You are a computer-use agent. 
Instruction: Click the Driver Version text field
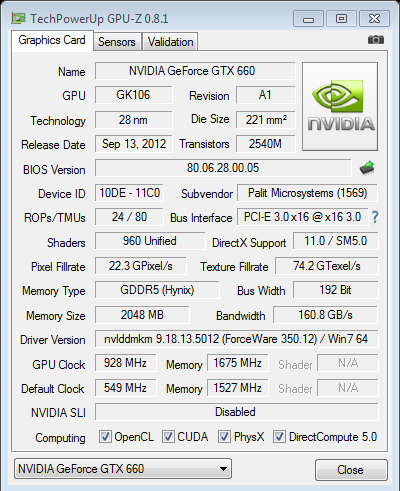tap(236, 339)
